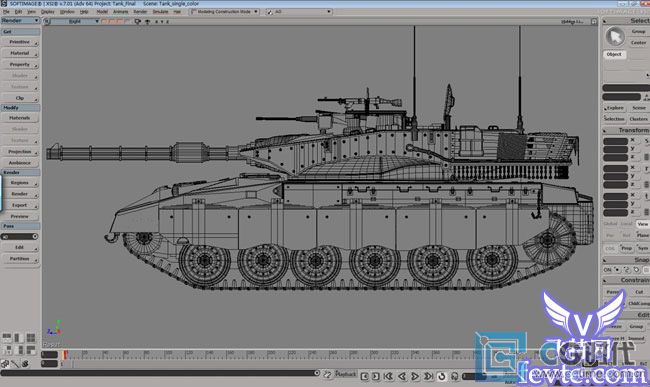Image resolution: width=650 pixels, height=387 pixels.
Task: Expand the Regions menu button
Action: pos(20,182)
